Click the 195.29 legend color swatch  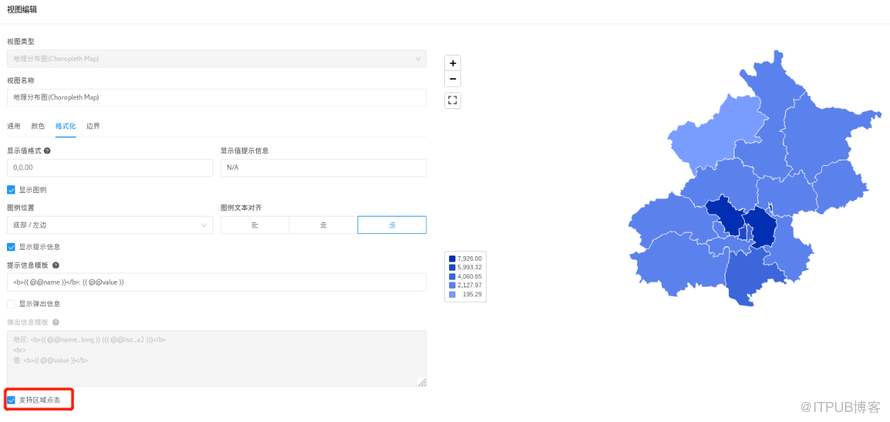click(452, 294)
